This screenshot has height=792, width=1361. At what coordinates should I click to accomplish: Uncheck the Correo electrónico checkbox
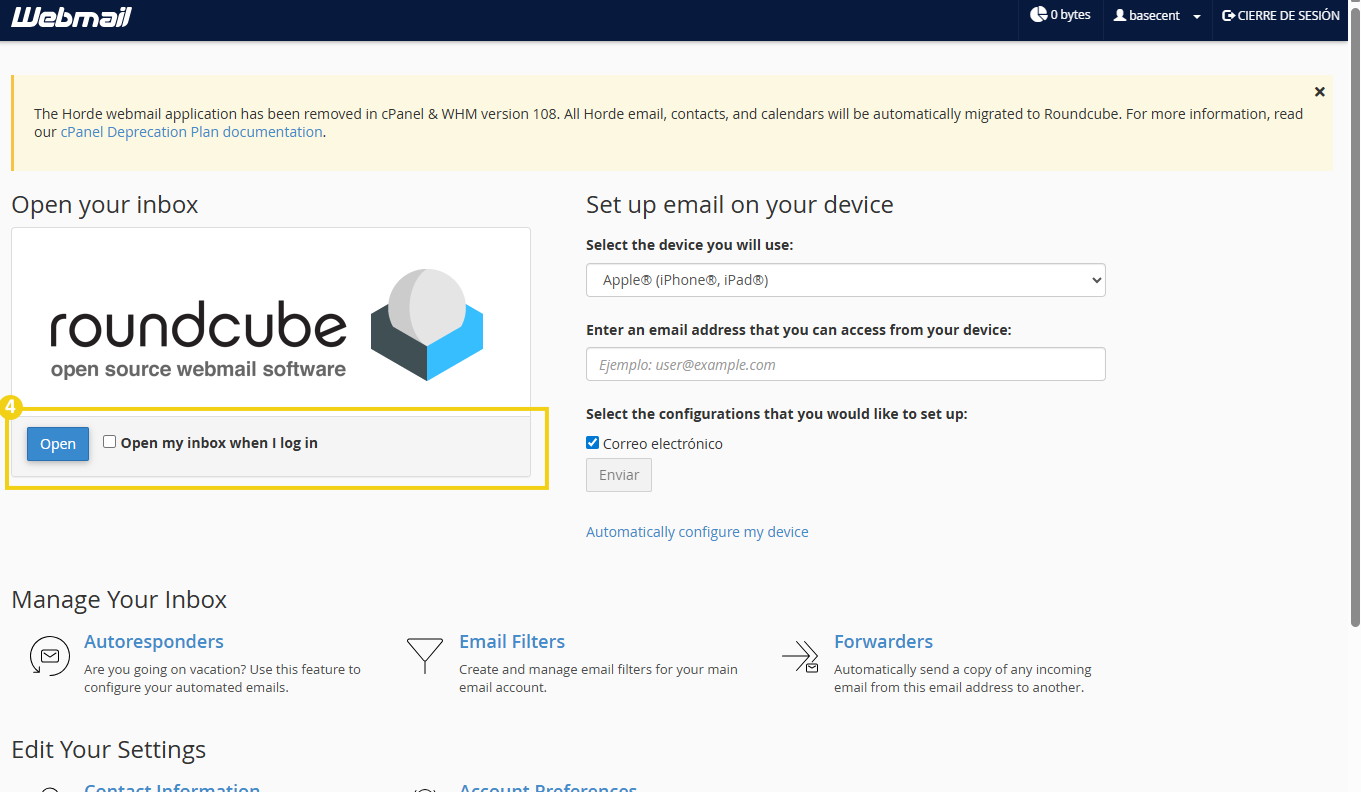[x=592, y=442]
